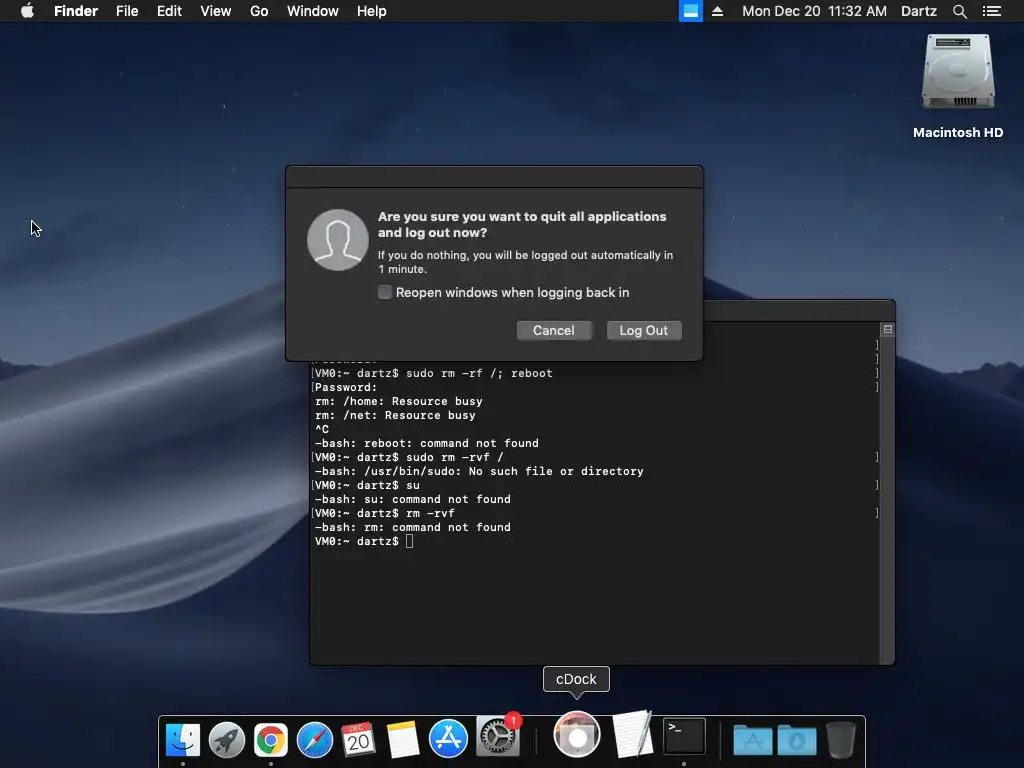Click the logout dialog title bar
1024x768 pixels.
(494, 177)
